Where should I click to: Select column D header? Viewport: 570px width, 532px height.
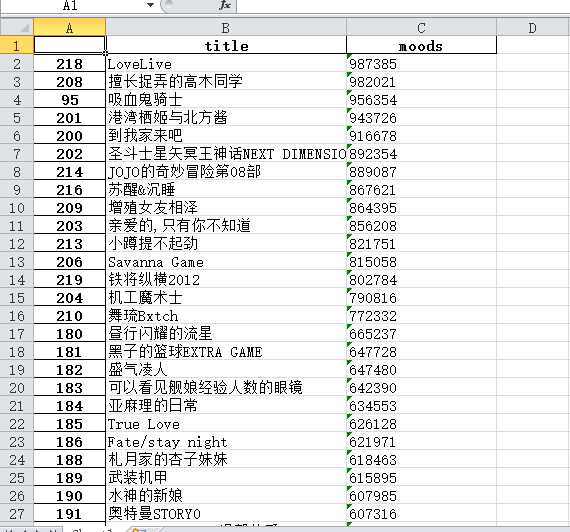tap(533, 28)
